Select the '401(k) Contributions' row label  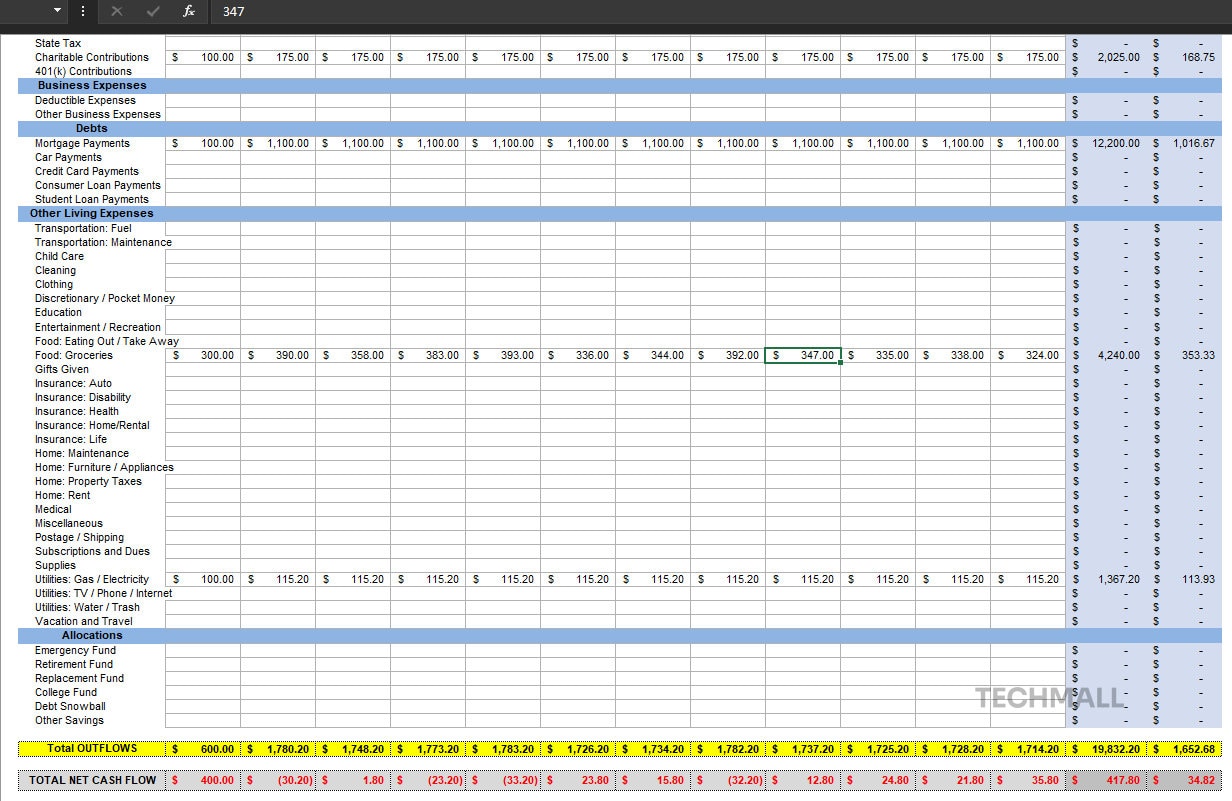(83, 71)
